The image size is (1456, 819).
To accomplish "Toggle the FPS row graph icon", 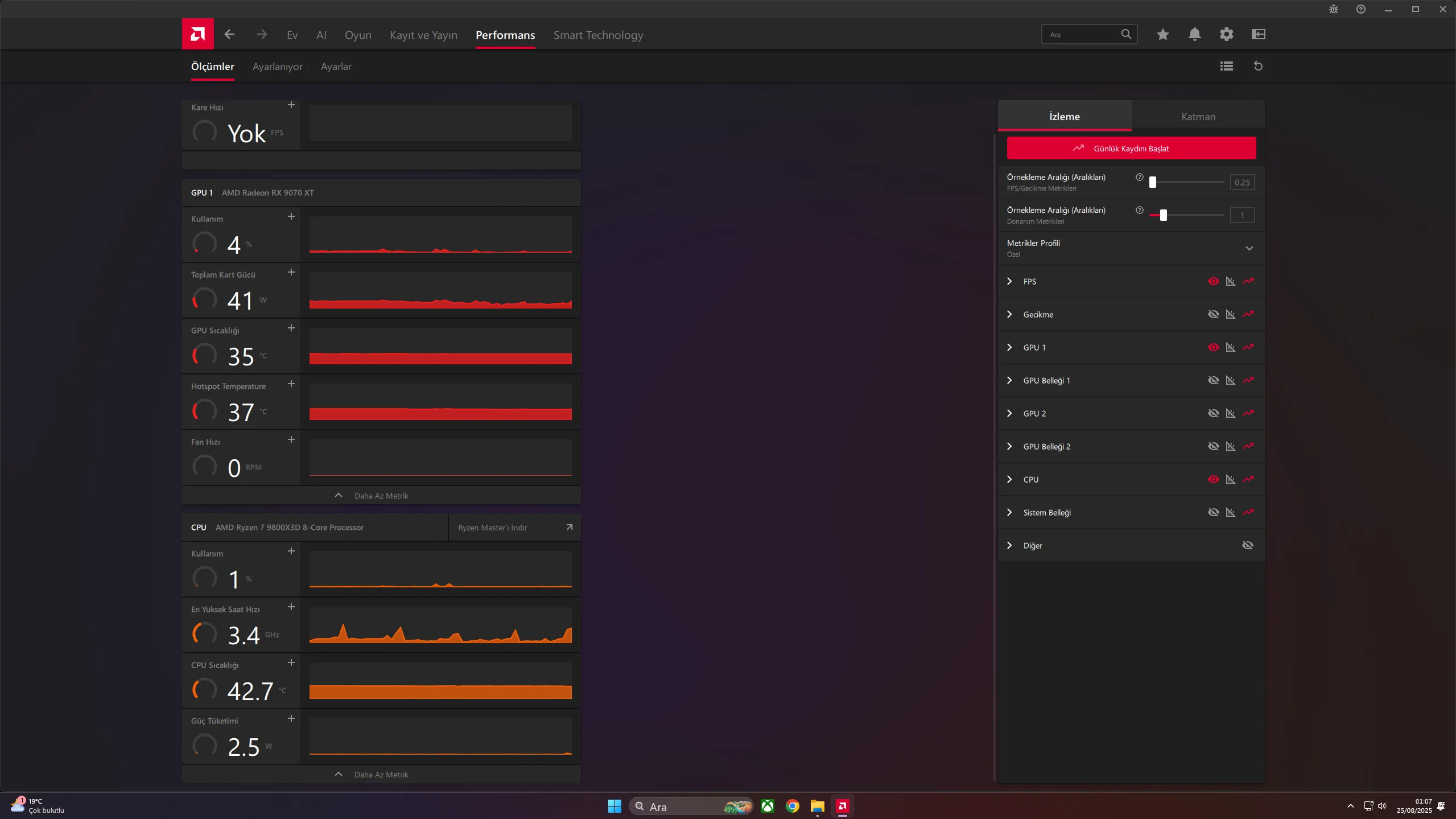I will [1230, 281].
